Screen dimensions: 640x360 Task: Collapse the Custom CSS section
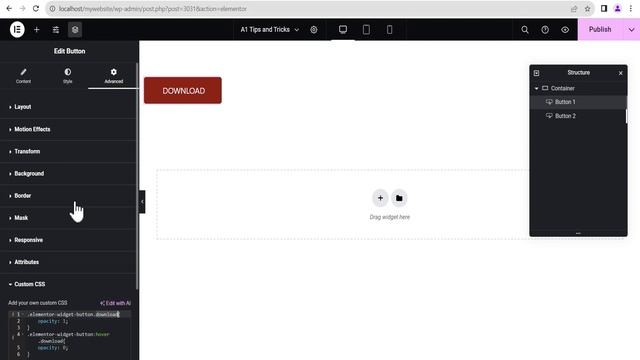coord(69,284)
